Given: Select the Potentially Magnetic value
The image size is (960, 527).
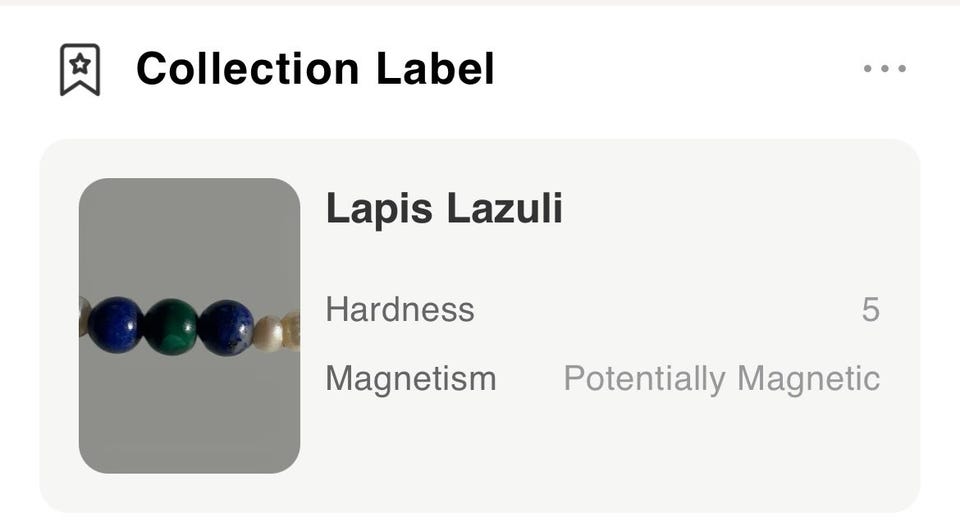Looking at the screenshot, I should coord(721,379).
